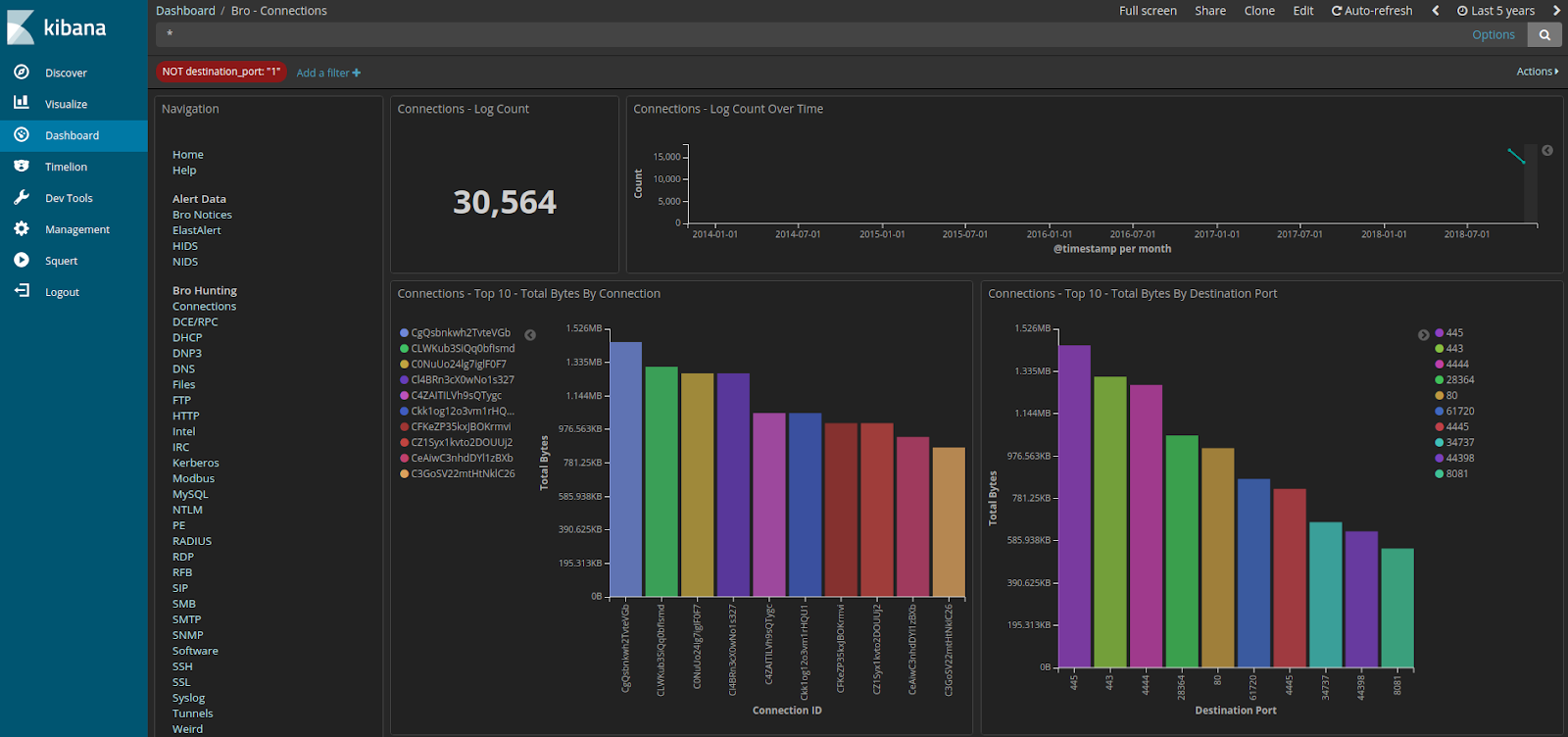Open the Kerberos link
1568x737 pixels.
pos(196,463)
